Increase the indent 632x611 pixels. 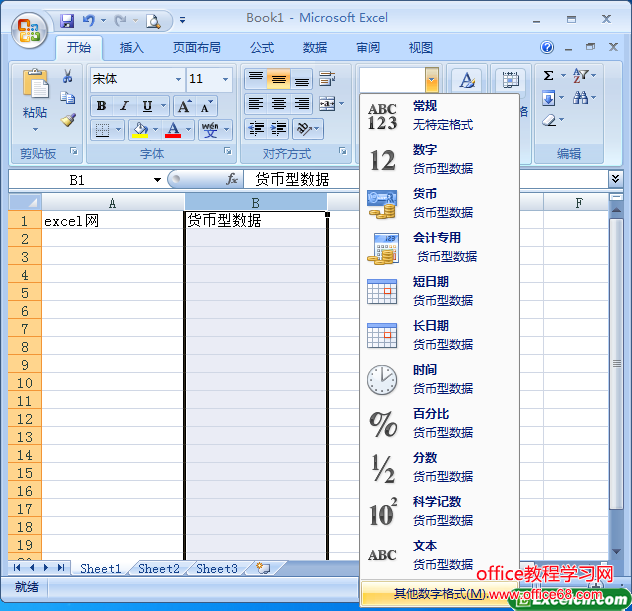tap(278, 129)
